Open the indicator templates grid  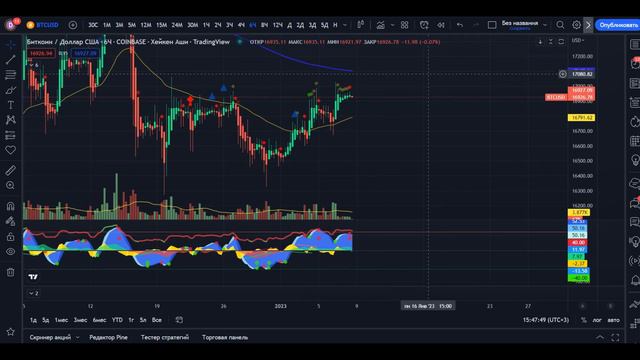pos(404,25)
